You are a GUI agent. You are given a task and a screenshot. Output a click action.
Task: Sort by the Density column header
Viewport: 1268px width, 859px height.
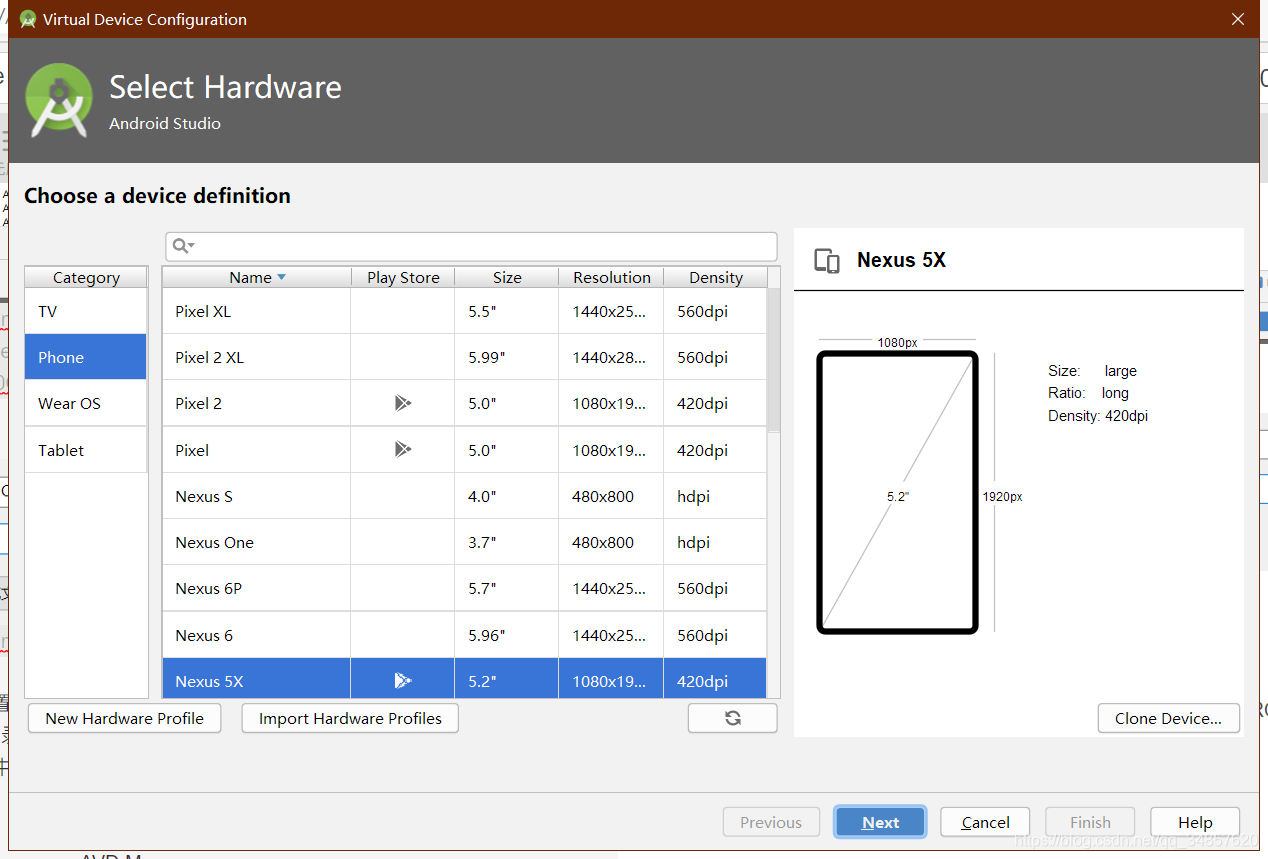pos(716,278)
